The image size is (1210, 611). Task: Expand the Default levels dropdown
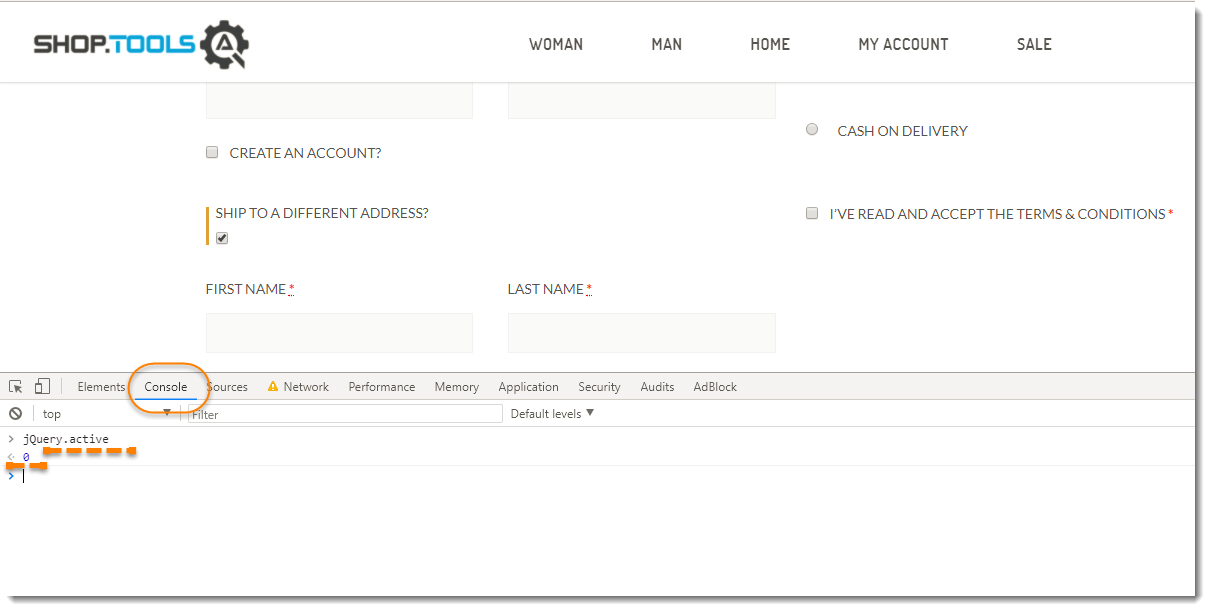click(x=552, y=414)
